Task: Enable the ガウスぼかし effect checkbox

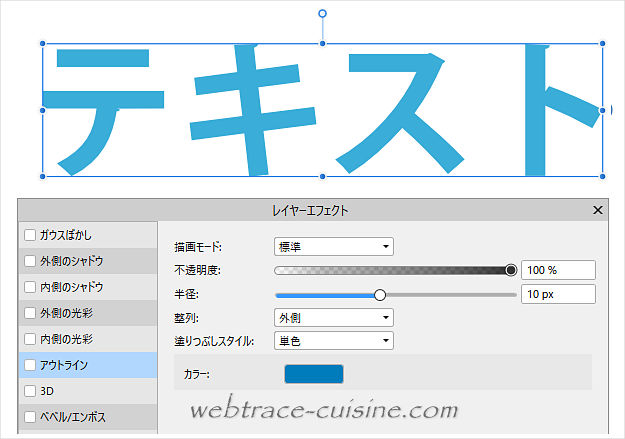Action: point(30,235)
